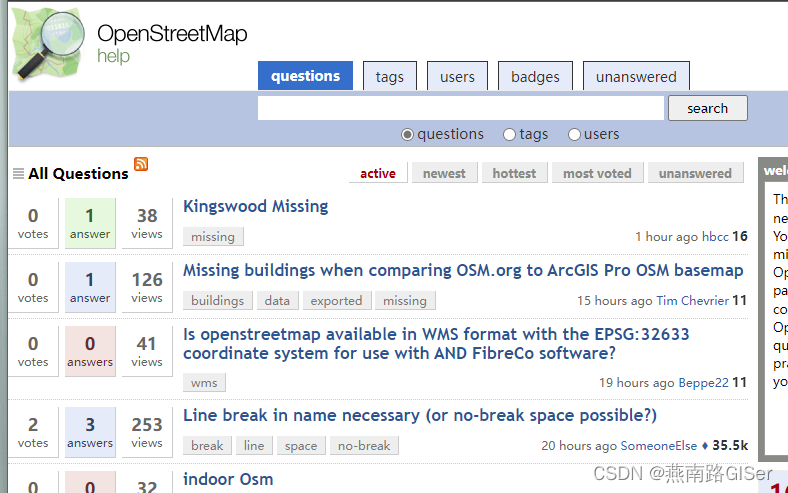The height and width of the screenshot is (493, 788).
Task: Open user hbcc profile
Action: 715,237
